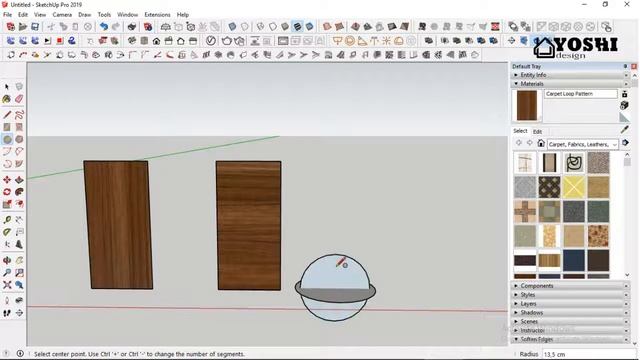
Task: Pick the Paint Bucket tool
Action: [7, 99]
